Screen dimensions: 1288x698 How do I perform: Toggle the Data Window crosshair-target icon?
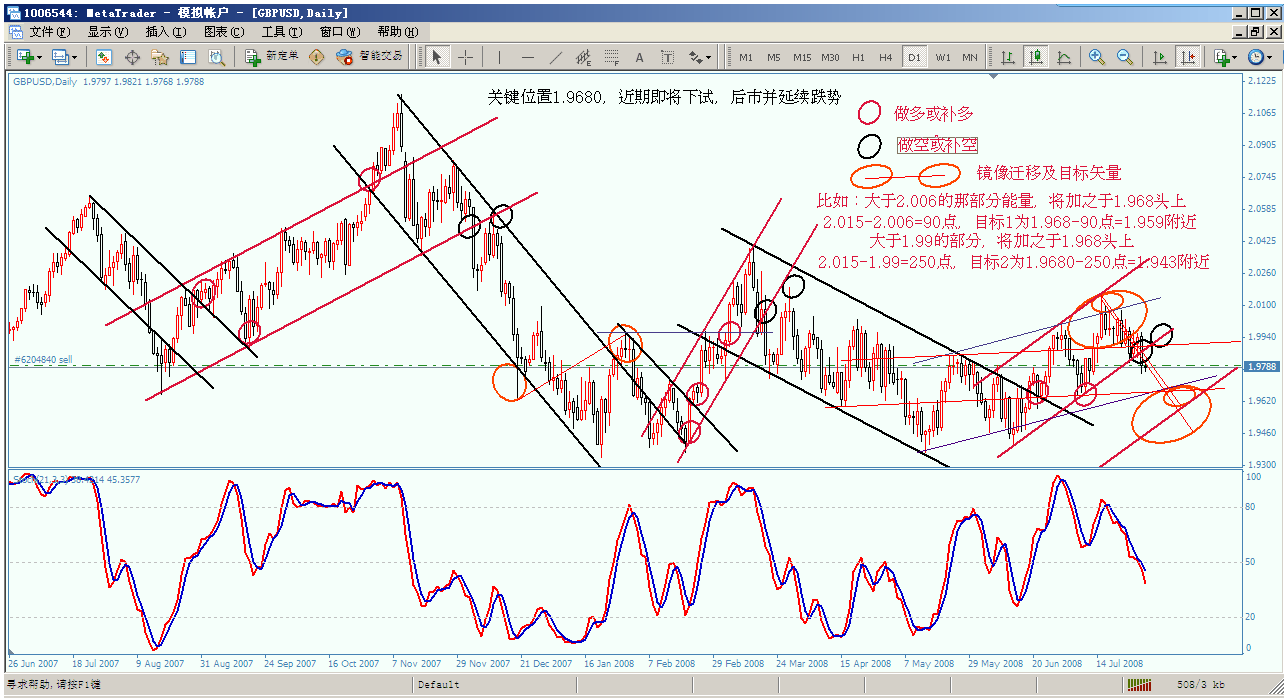[132, 57]
